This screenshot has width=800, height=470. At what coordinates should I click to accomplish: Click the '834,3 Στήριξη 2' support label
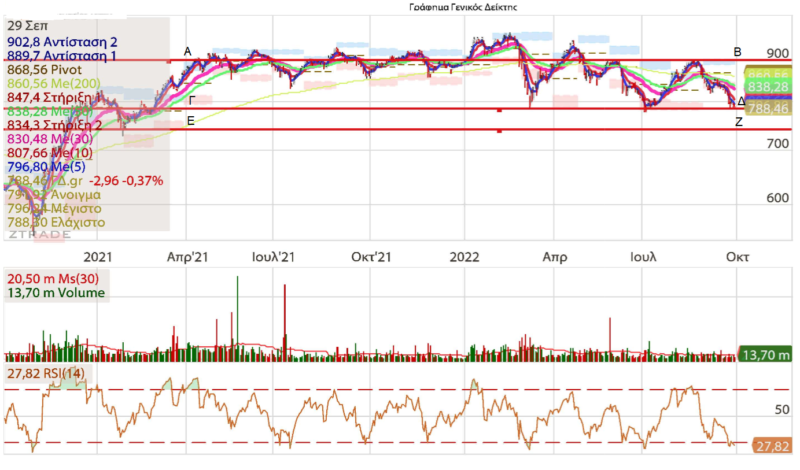[54, 125]
